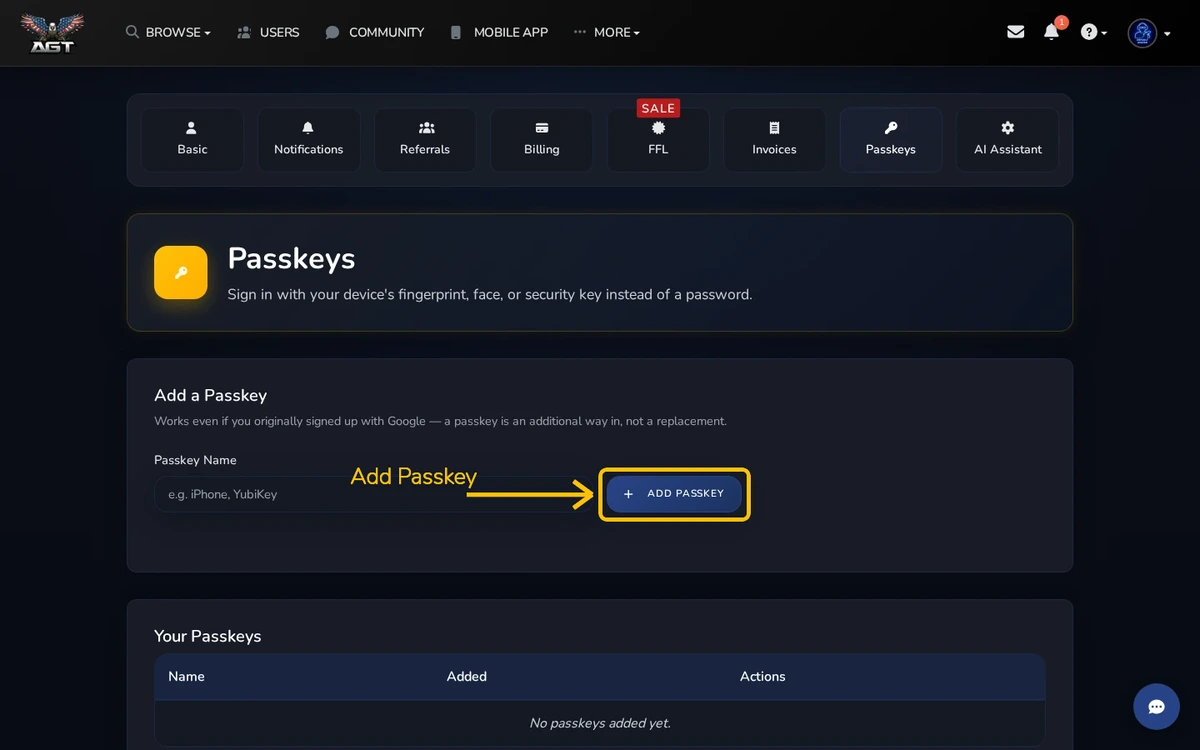1200x750 pixels.
Task: Click the 'Your Passkeys' heading
Action: click(x=208, y=636)
